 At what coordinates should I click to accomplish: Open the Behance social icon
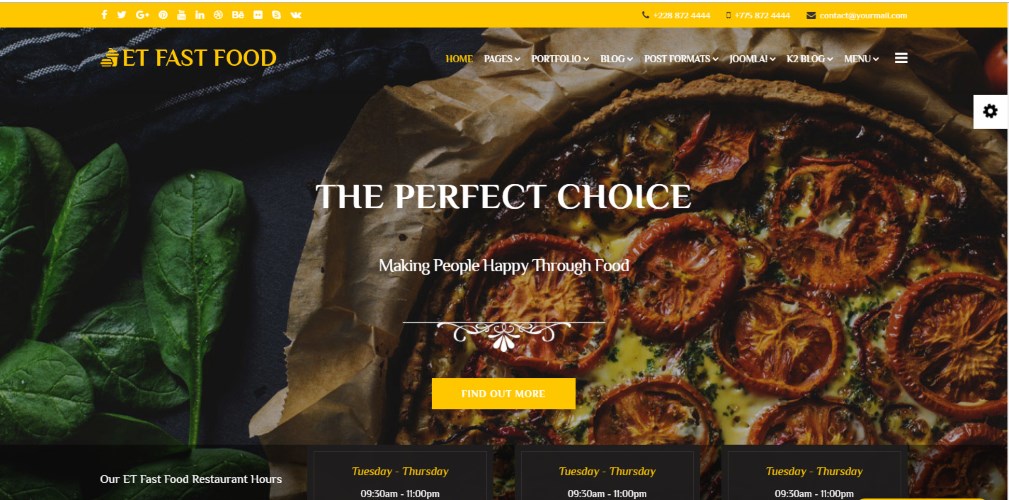click(x=237, y=15)
